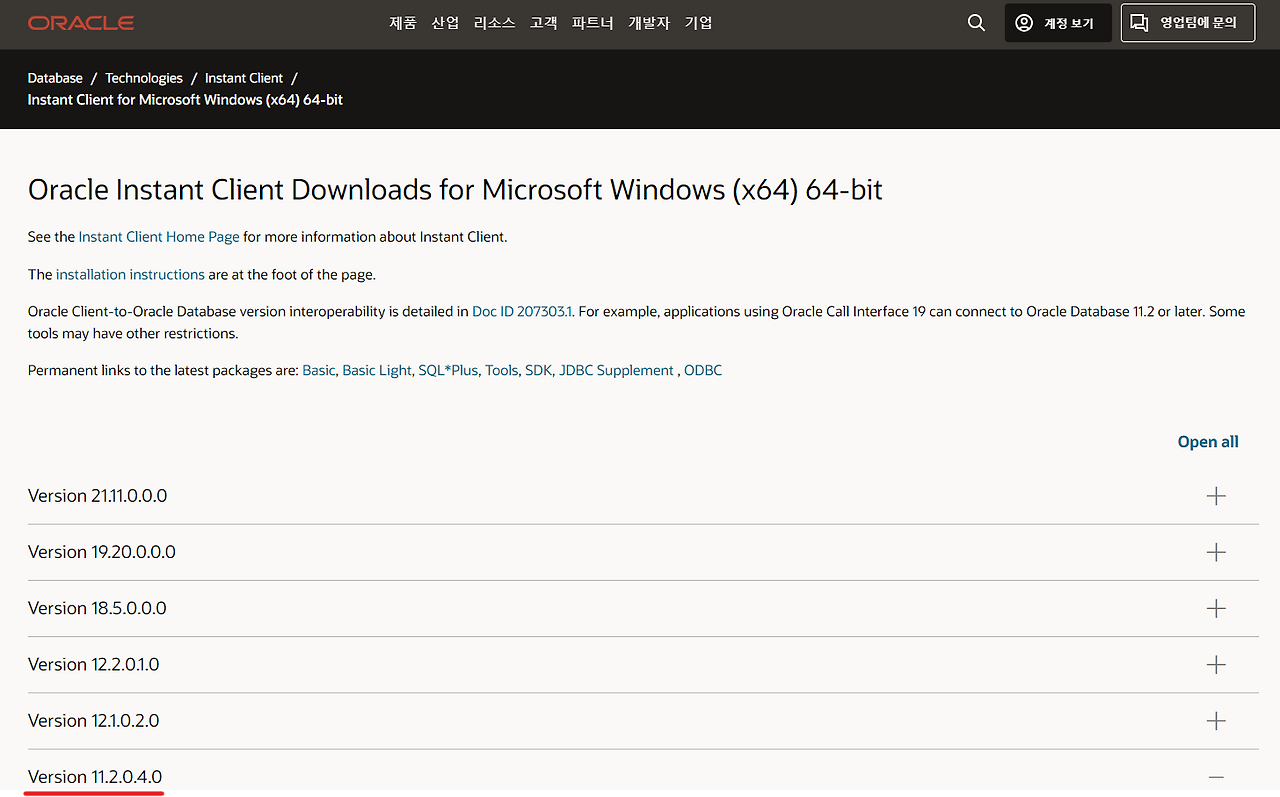Click breadcrumb text Instant Client for Microsoft Windows (x64) 64-bit

[185, 100]
